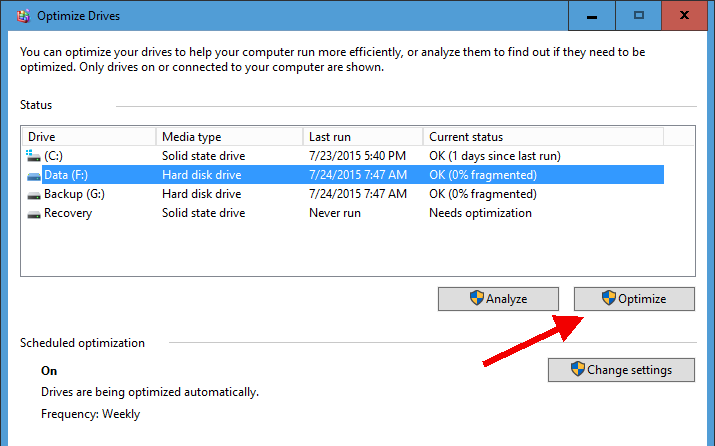Click the Data (F:) drive icon

[34, 175]
